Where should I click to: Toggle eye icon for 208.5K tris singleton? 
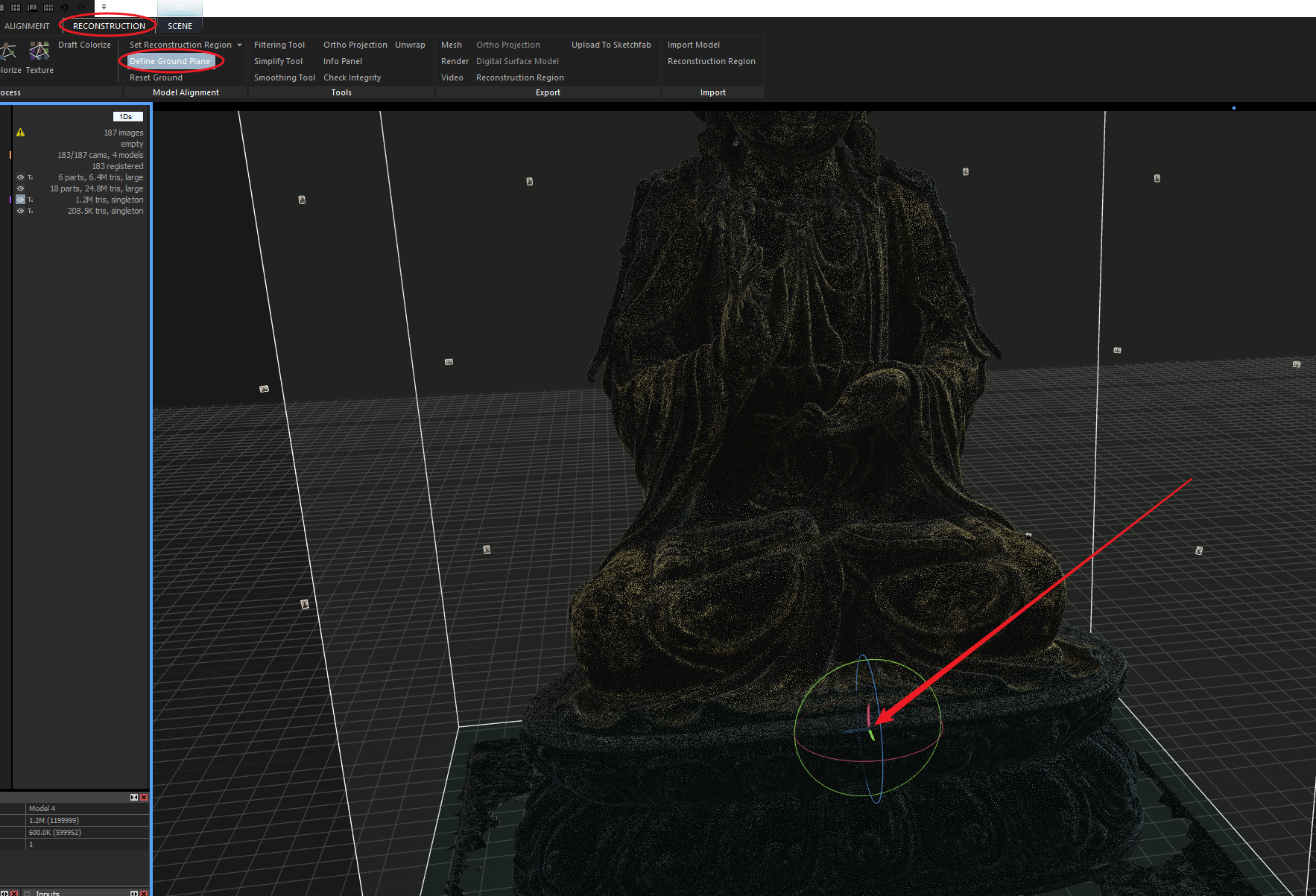20,212
